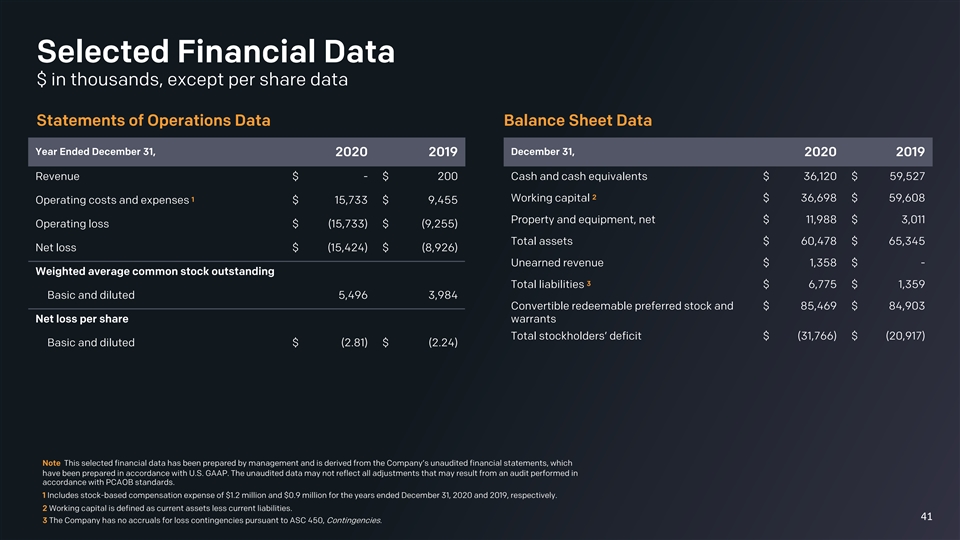Click the "Statements of Operations Data" heading

tap(153, 121)
